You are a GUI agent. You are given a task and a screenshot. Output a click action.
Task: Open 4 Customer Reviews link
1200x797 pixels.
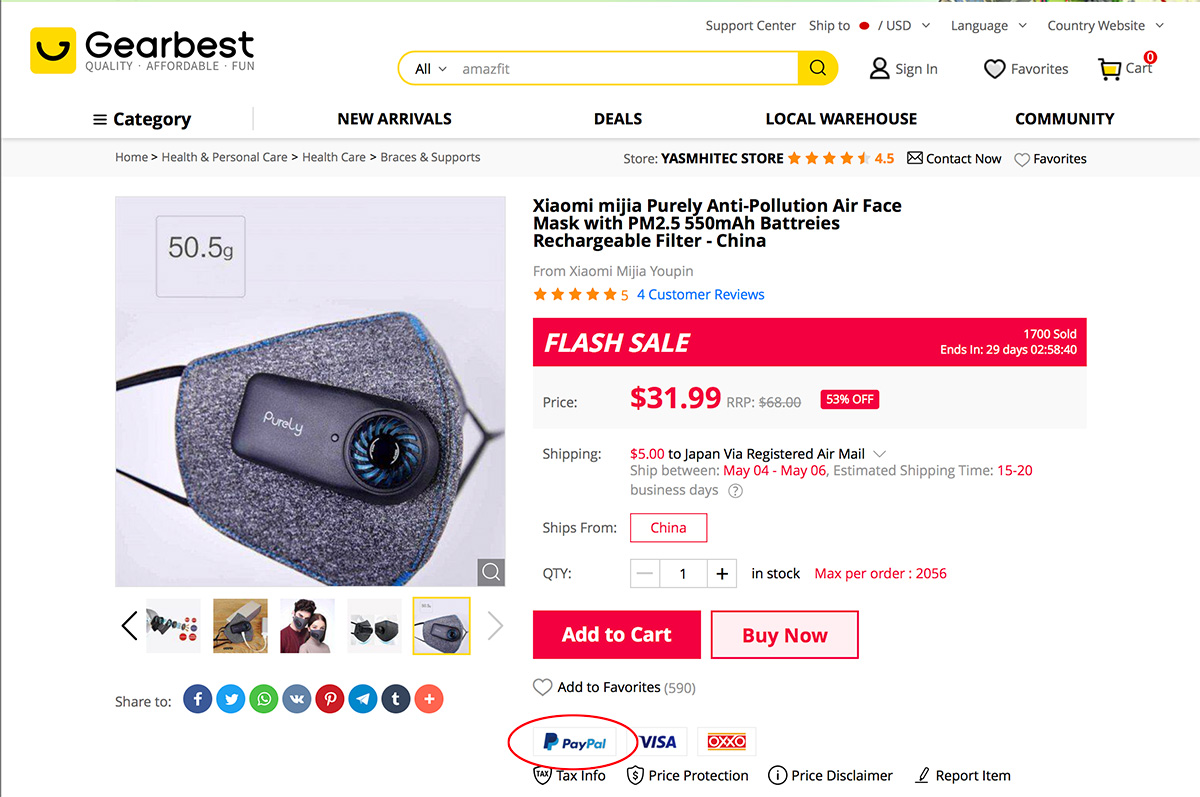coord(700,295)
